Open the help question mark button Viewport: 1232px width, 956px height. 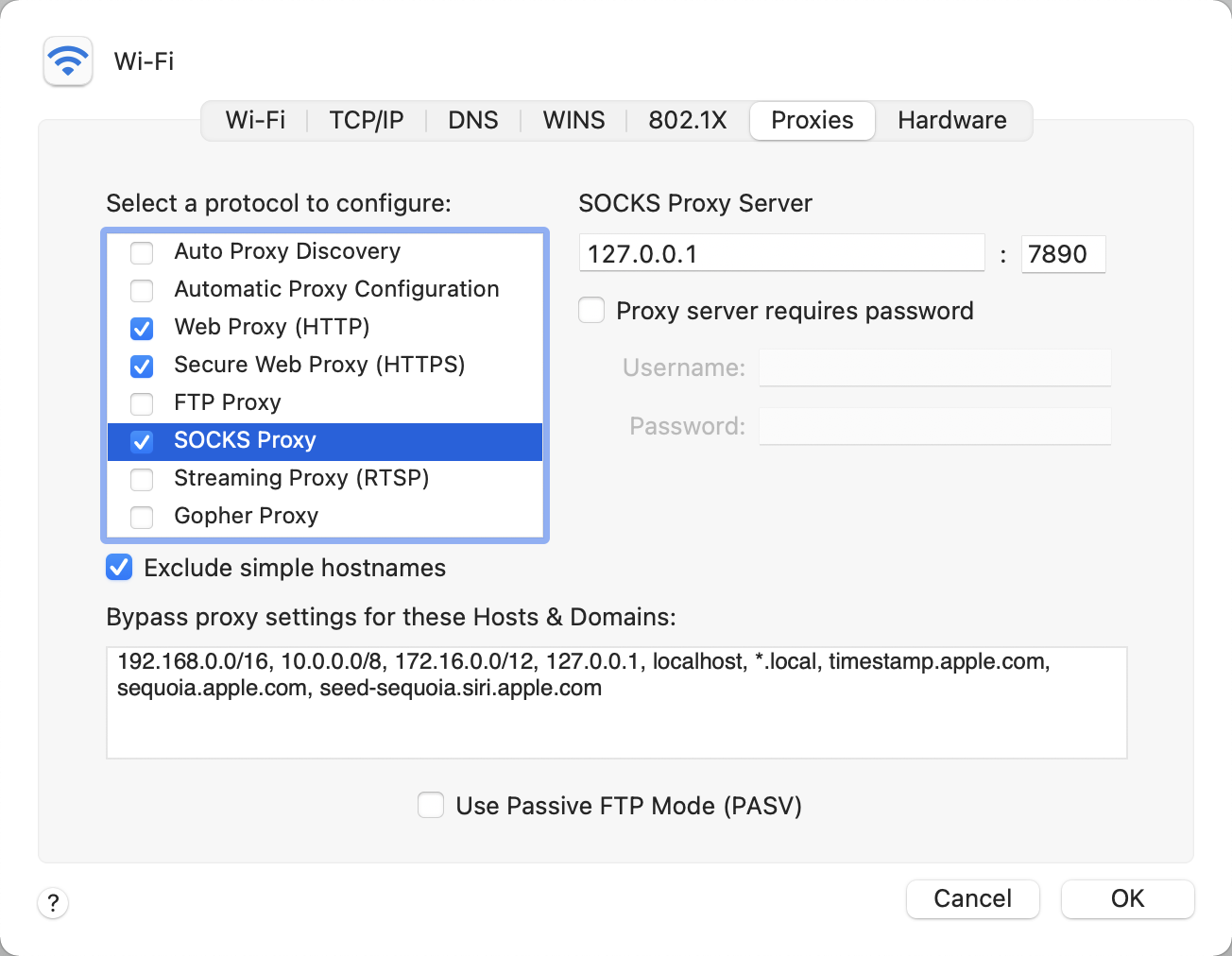[53, 902]
